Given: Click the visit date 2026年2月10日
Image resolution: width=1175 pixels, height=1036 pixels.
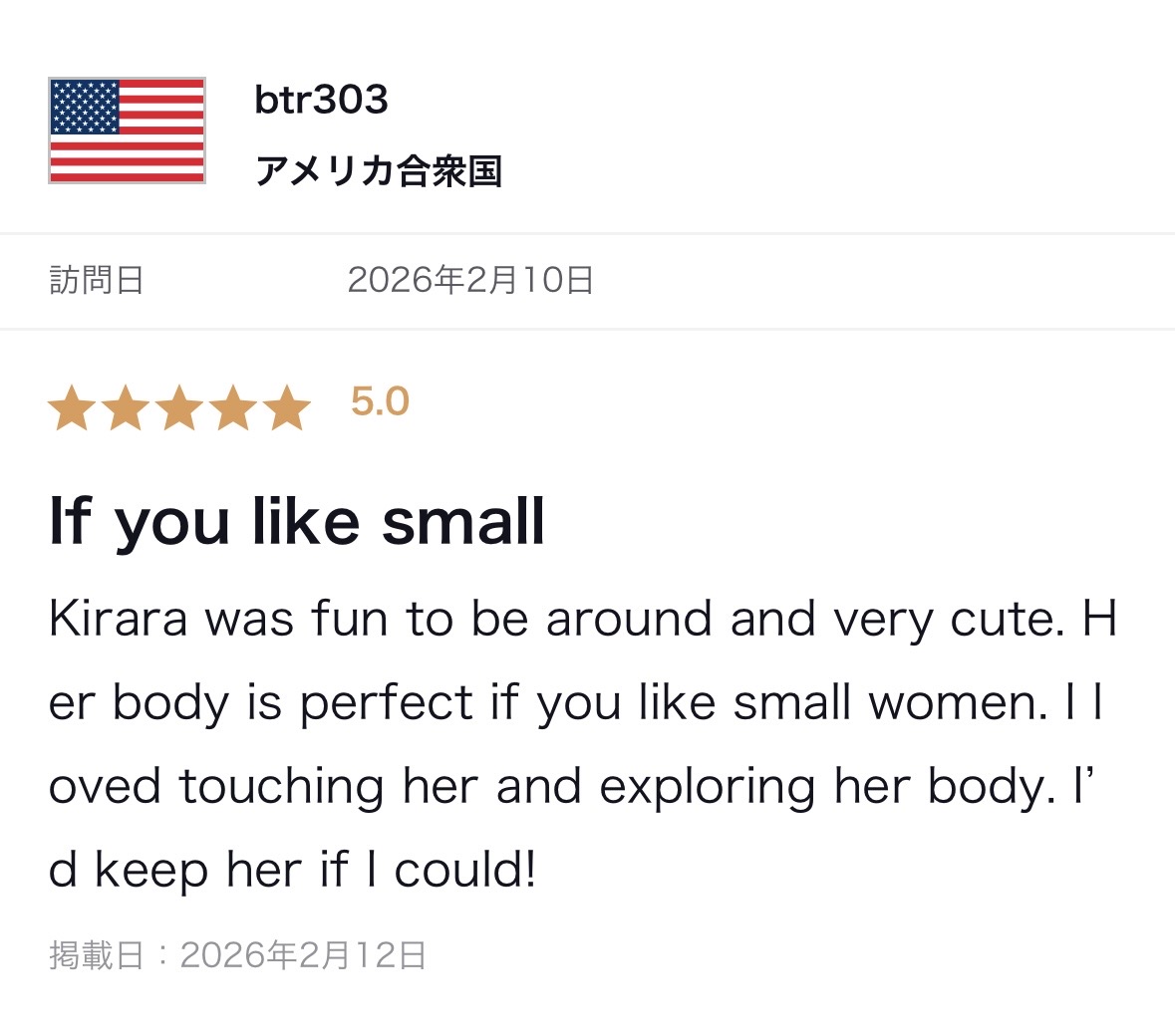Looking at the screenshot, I should coord(470,280).
